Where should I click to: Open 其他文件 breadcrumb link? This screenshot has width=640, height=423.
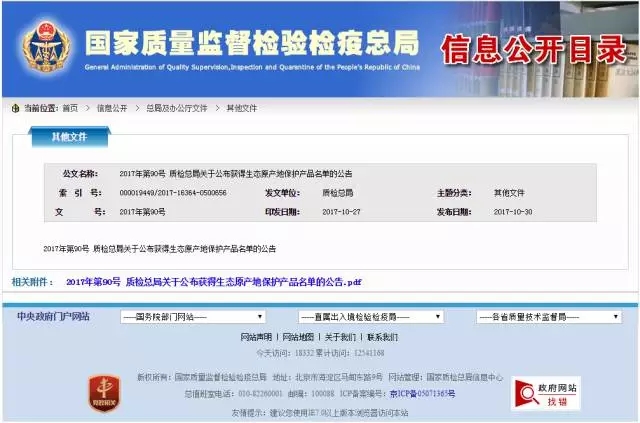pyautogui.click(x=242, y=108)
